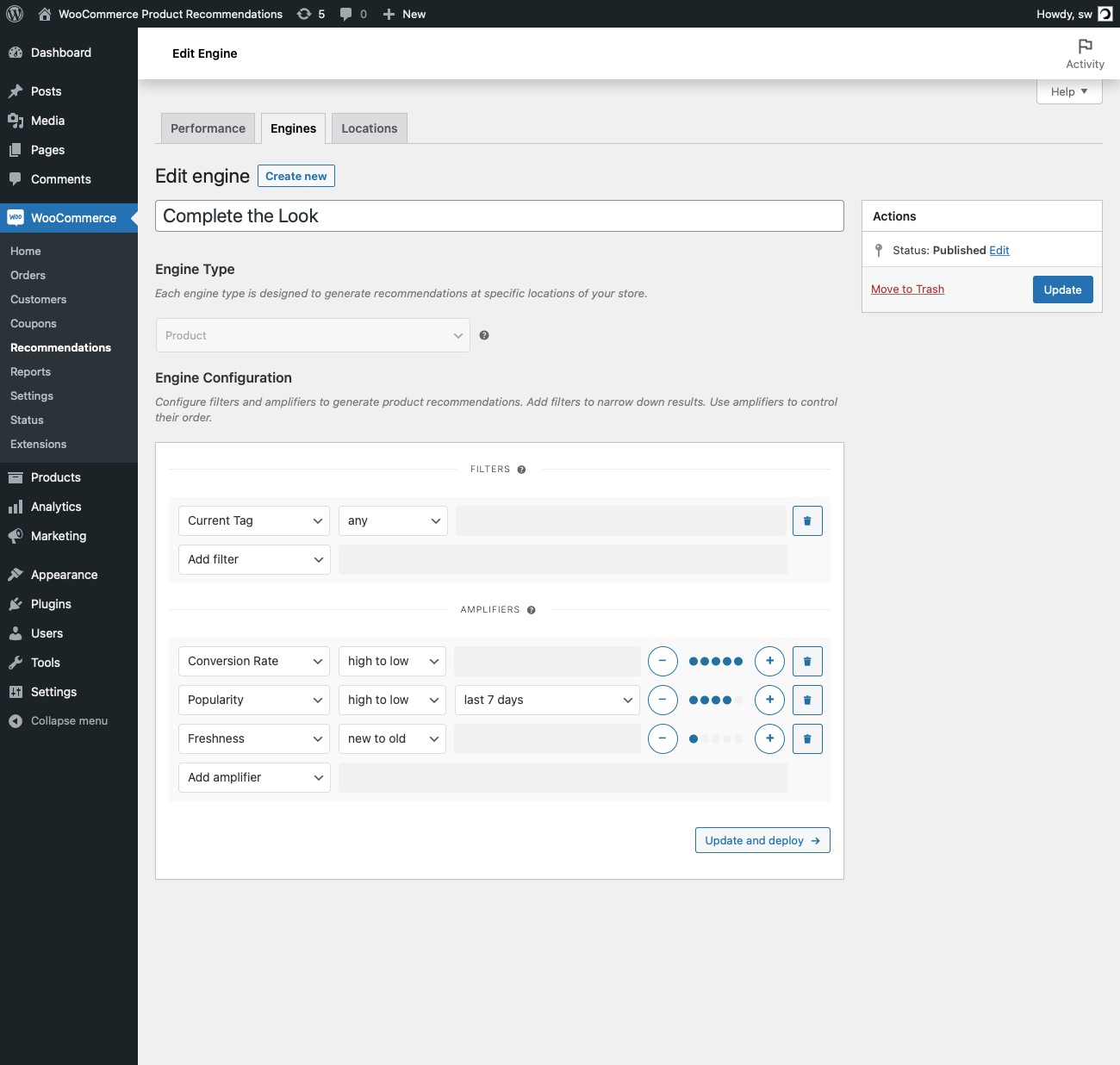Image resolution: width=1120 pixels, height=1065 pixels.
Task: Delete the Current Tag filter
Action: point(807,520)
